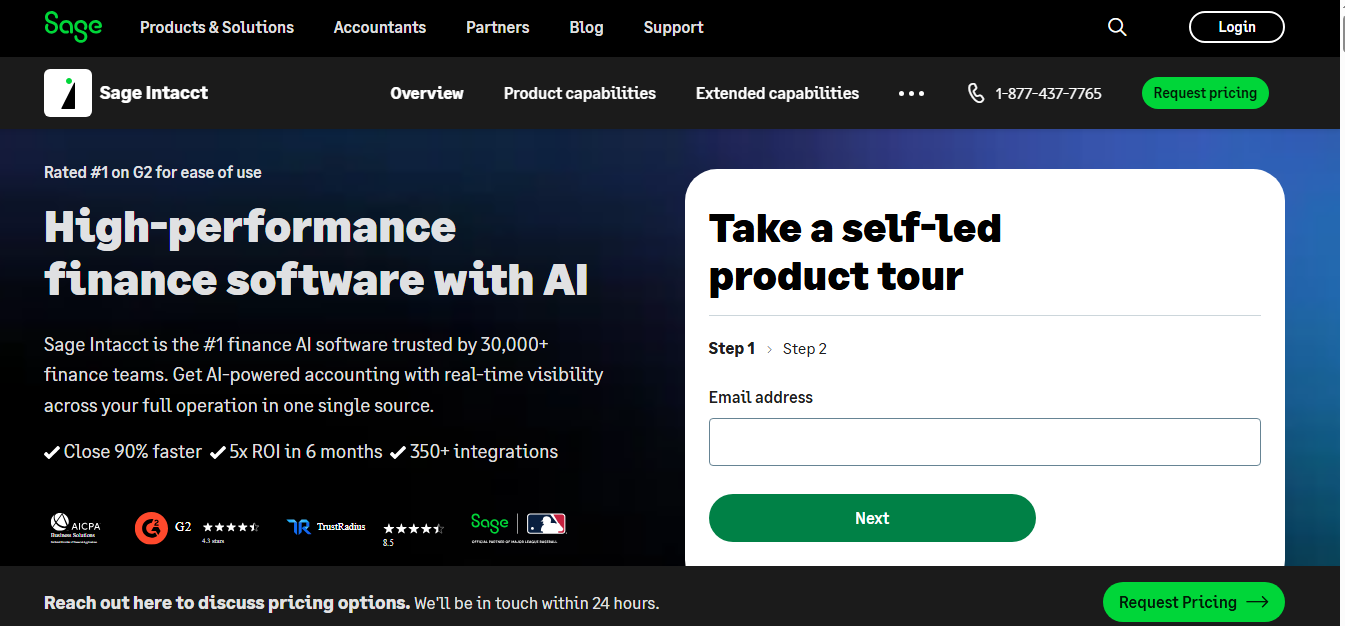
Task: Switch to Product capabilities tab
Action: coord(580,93)
